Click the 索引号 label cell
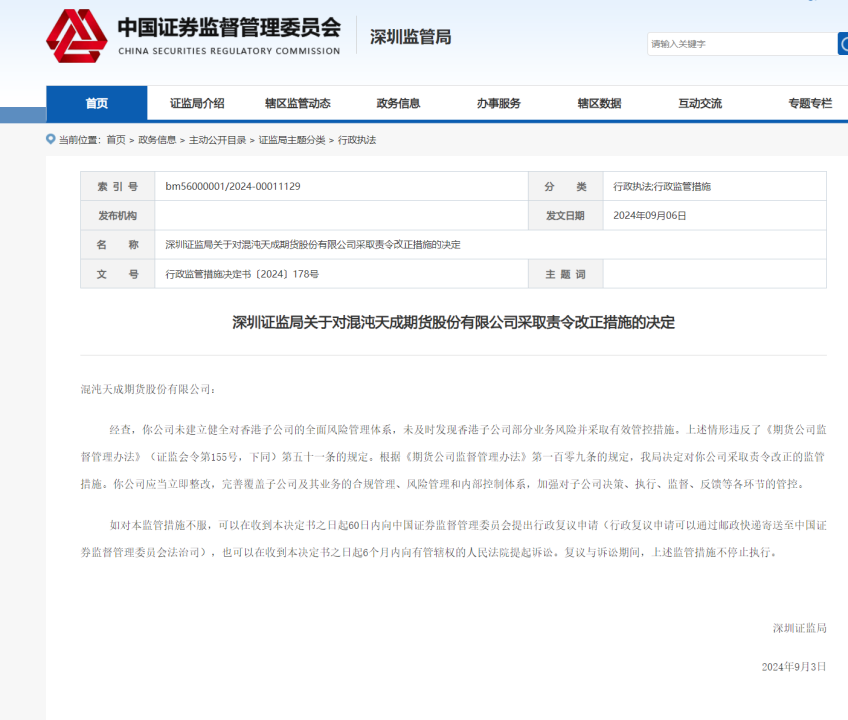Viewport: 848px width, 720px height. (x=117, y=187)
